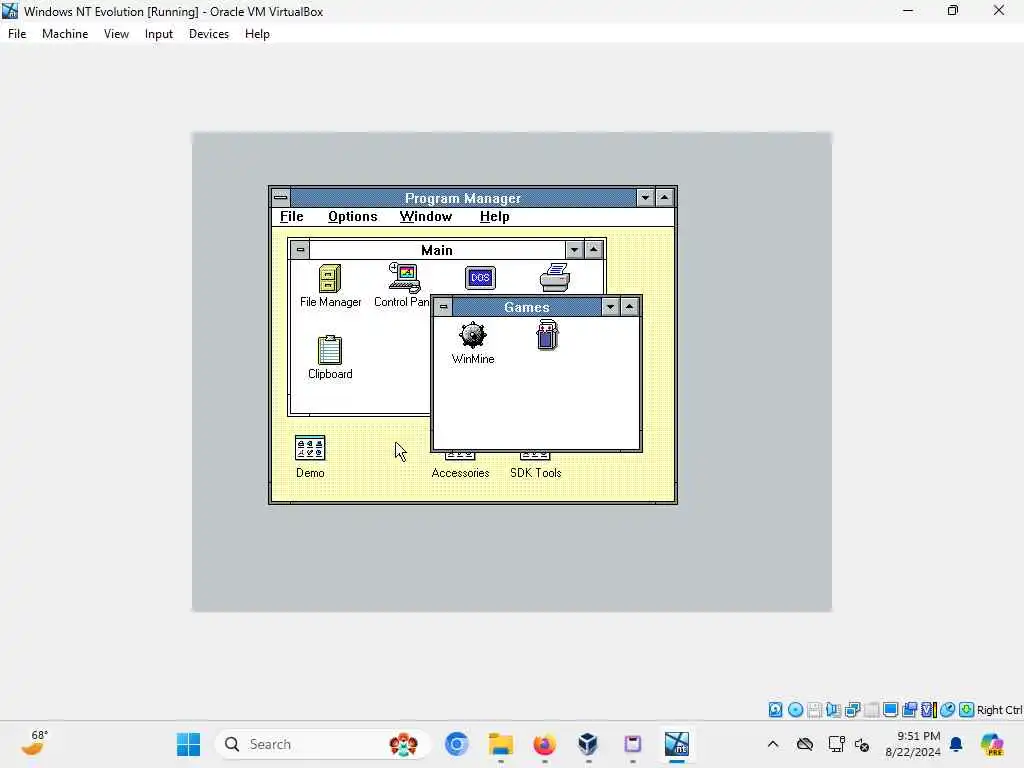Open VirtualBox Help menu
The image size is (1024, 768).
tap(257, 34)
